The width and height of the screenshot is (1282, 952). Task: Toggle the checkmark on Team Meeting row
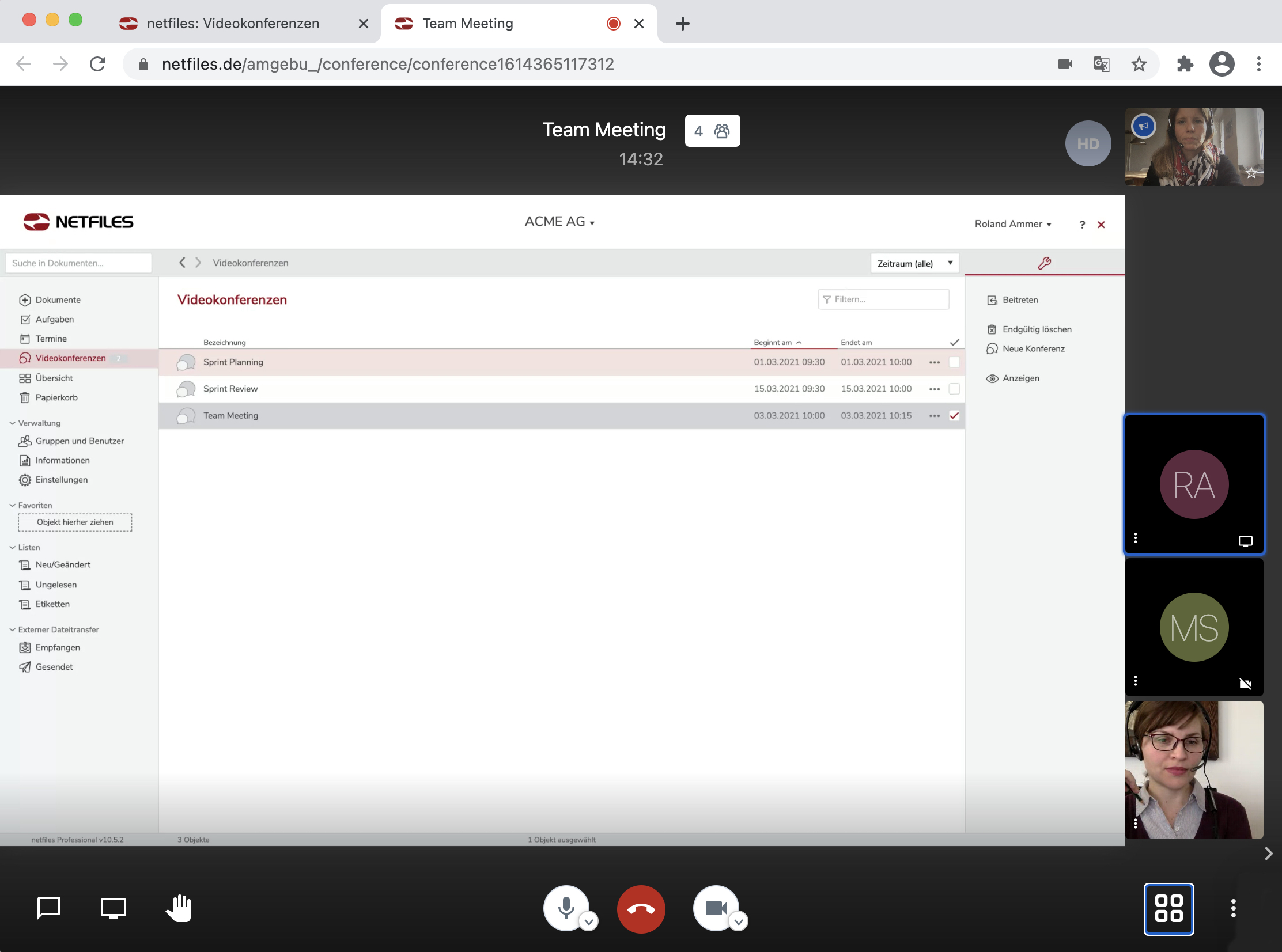(954, 415)
